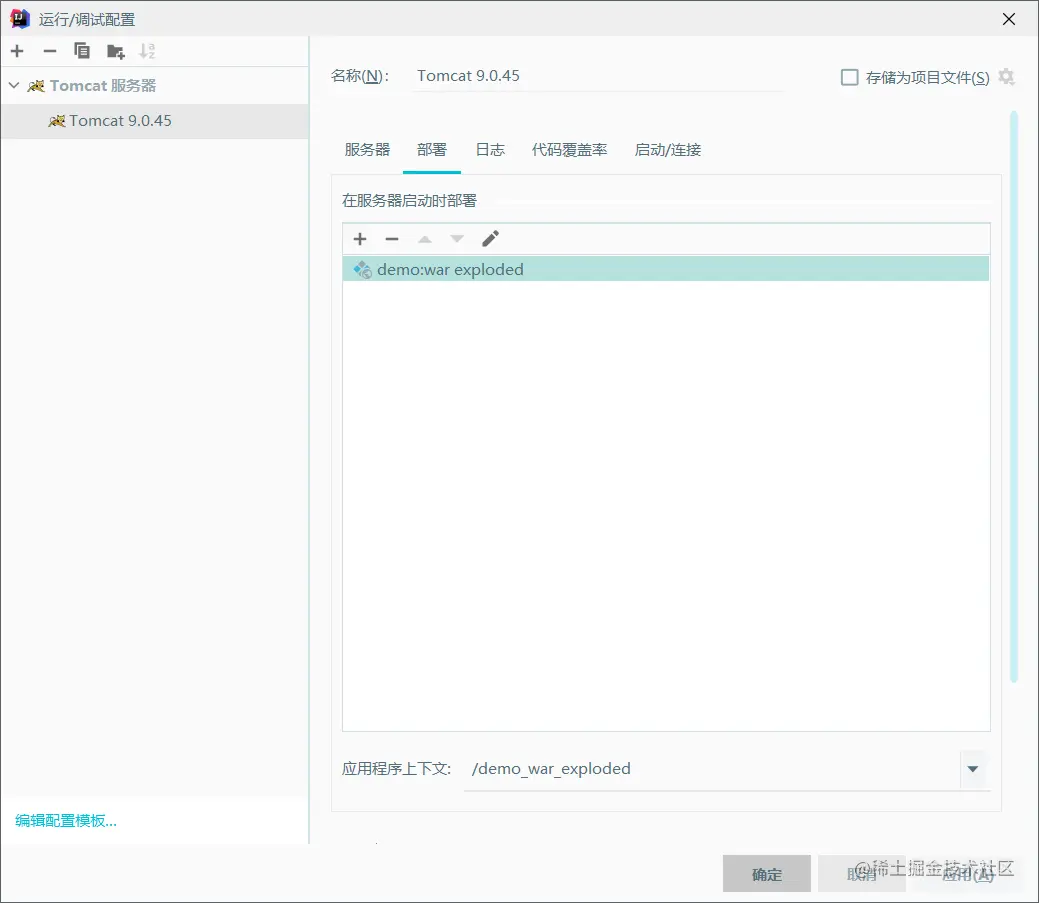Open the 应用程序上下文 dropdown arrow
1039x903 pixels.
click(x=973, y=769)
